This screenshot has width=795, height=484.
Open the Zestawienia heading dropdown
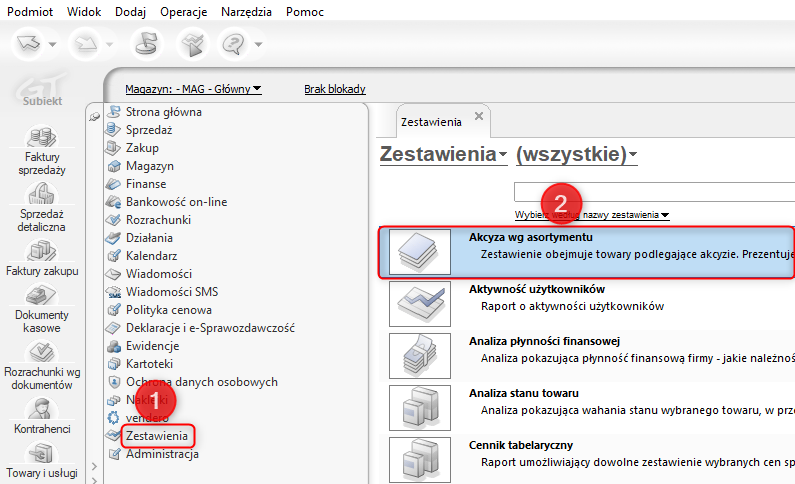click(443, 154)
